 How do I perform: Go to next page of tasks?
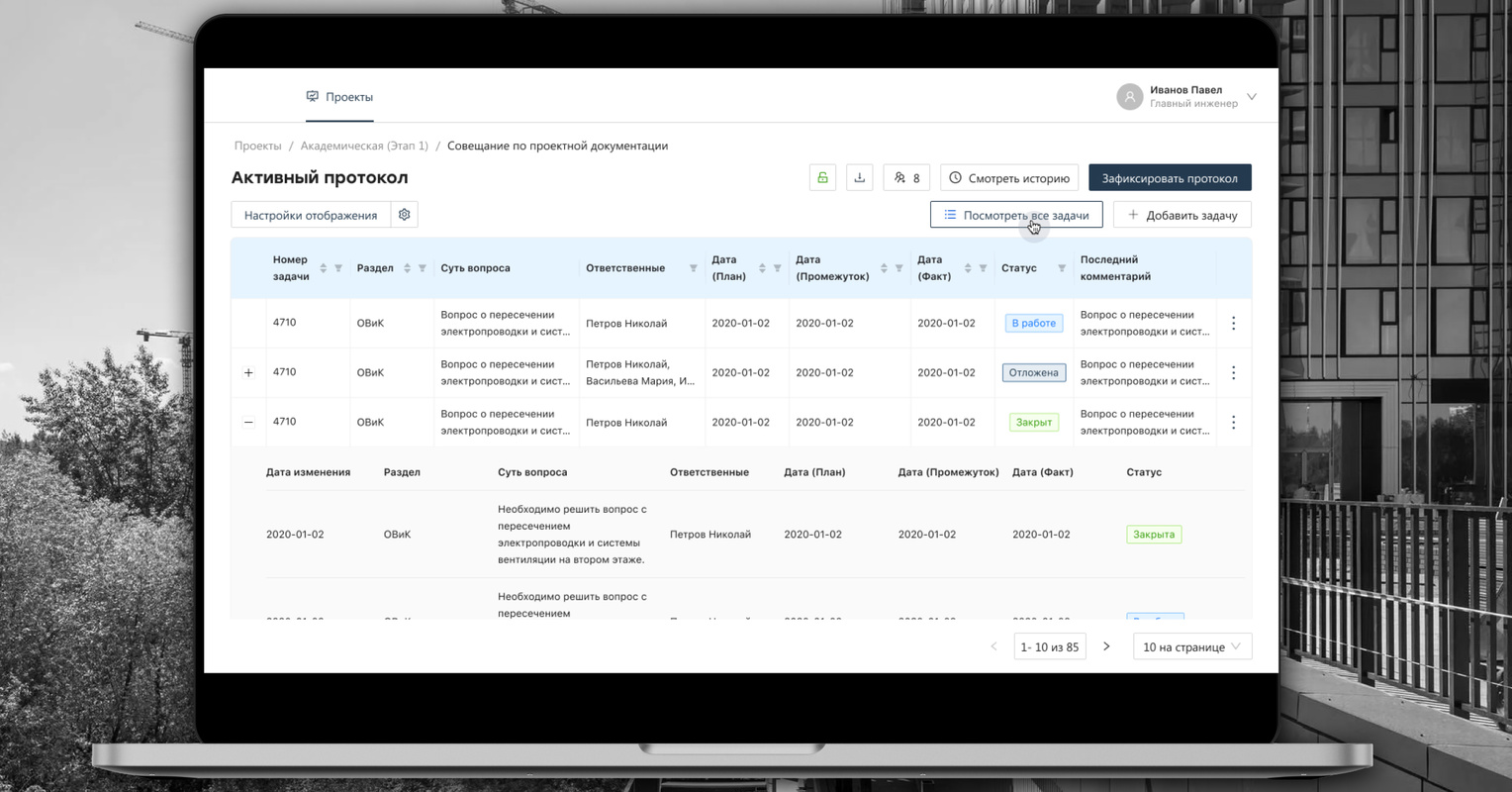(1106, 646)
